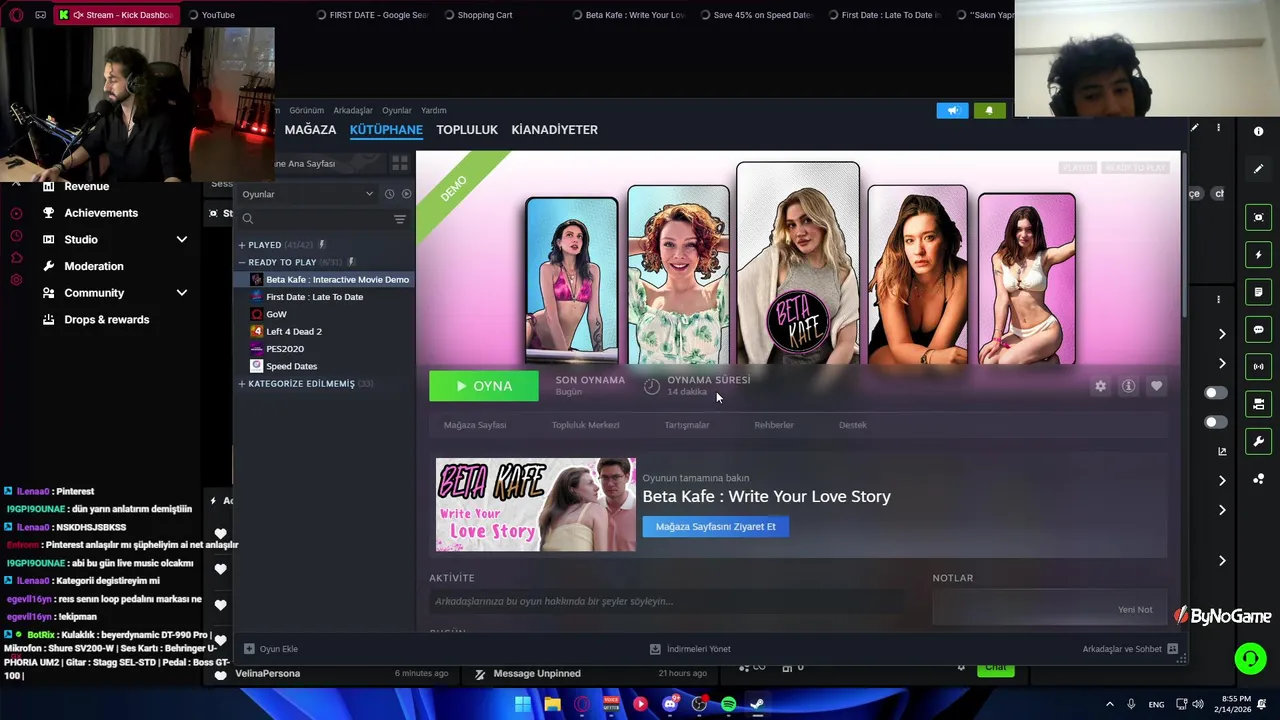The height and width of the screenshot is (720, 1280).
Task: Click green notification bell icon
Action: tap(989, 111)
